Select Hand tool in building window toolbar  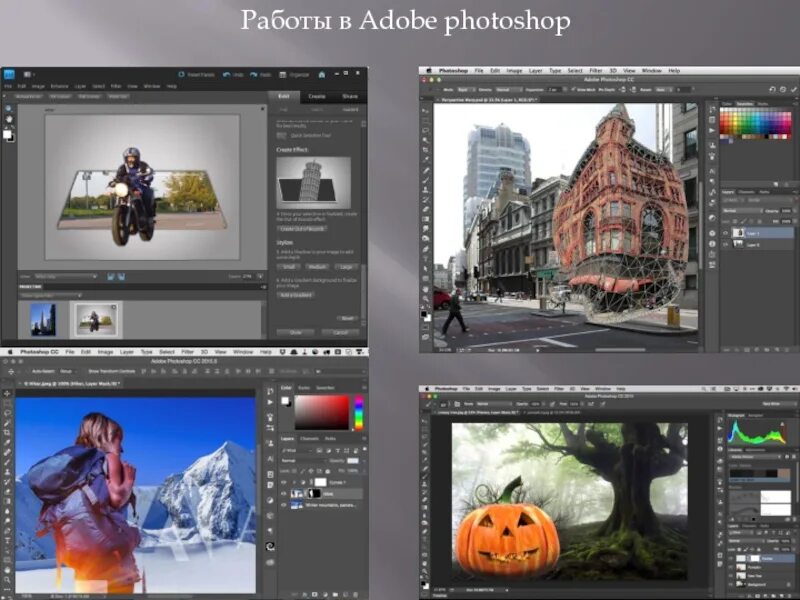426,289
